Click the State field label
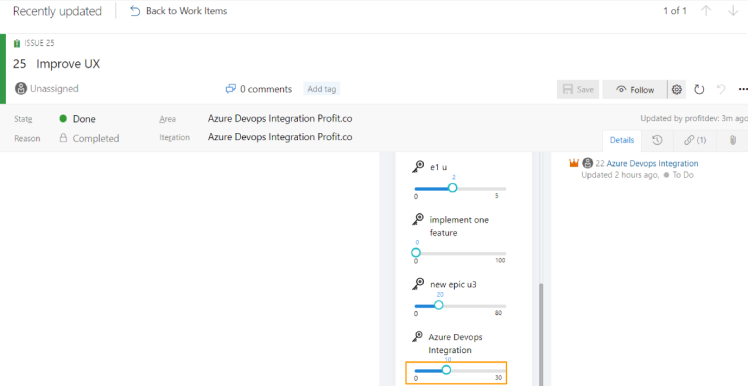 [x=23, y=119]
